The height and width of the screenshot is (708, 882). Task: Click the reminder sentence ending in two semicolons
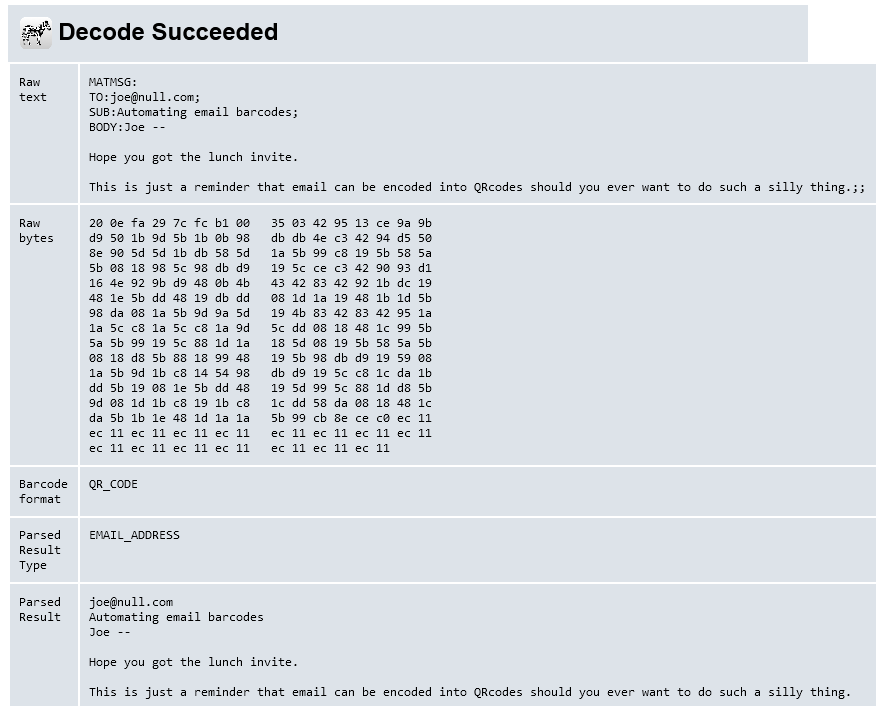[x=476, y=187]
